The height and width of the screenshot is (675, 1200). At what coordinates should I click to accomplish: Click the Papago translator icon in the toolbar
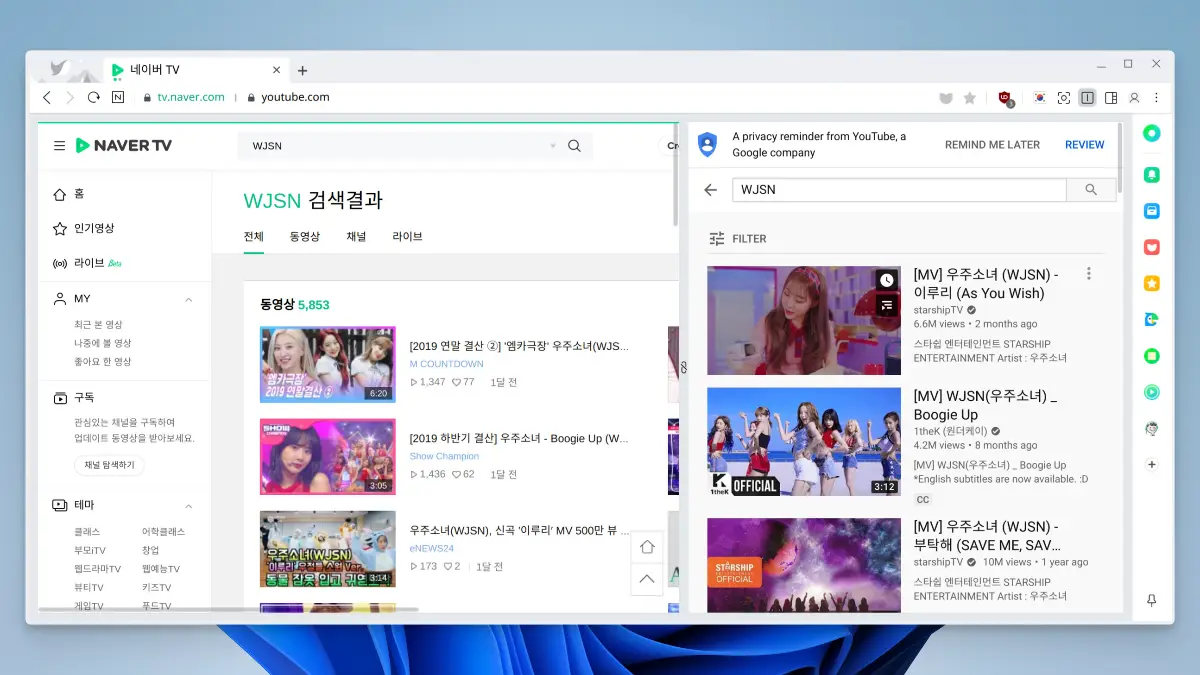click(x=1040, y=98)
